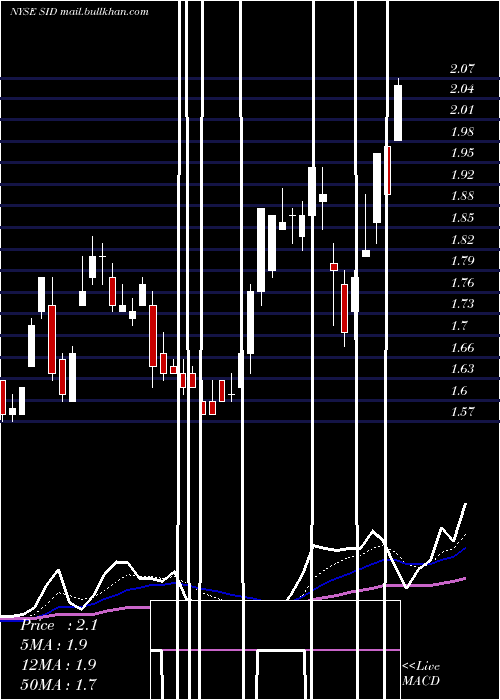The width and height of the screenshot is (500, 700).
Task: Select the 1.82 price axis label
Action: coord(462,240)
